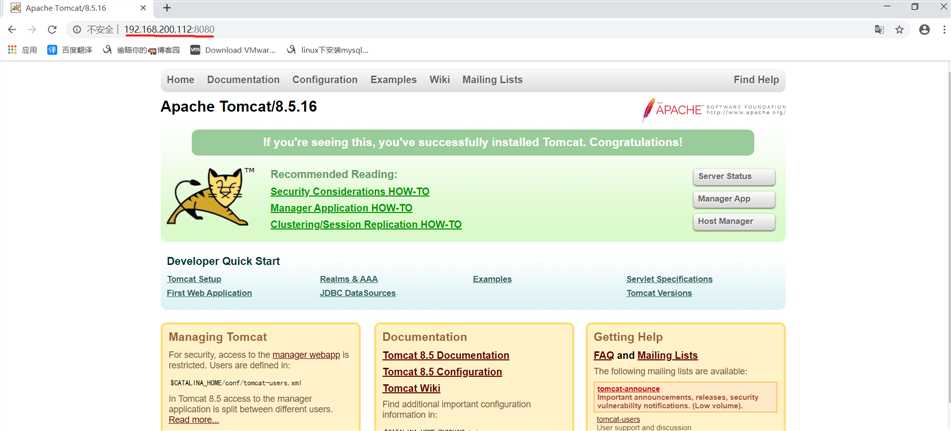
Task: Open the Tomcat Wiki link
Action: point(411,388)
